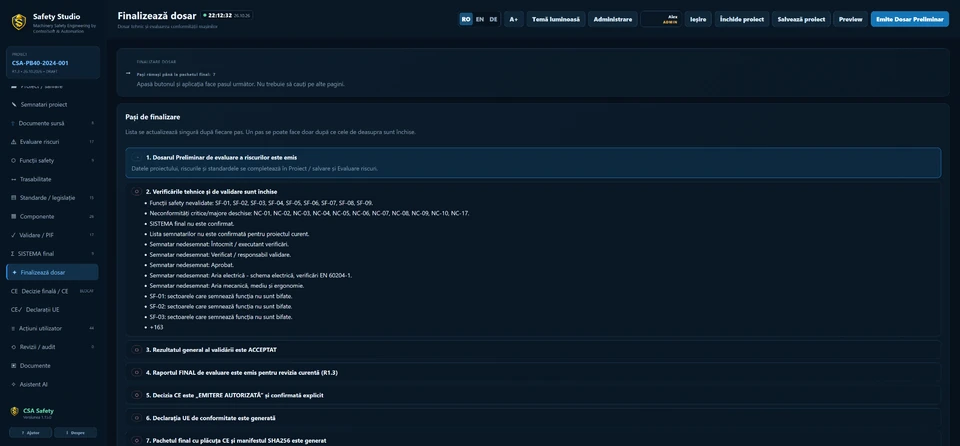Expand step 5 Decizia CE EMITERE AUTORIZATĂ

pyautogui.click(x=533, y=395)
